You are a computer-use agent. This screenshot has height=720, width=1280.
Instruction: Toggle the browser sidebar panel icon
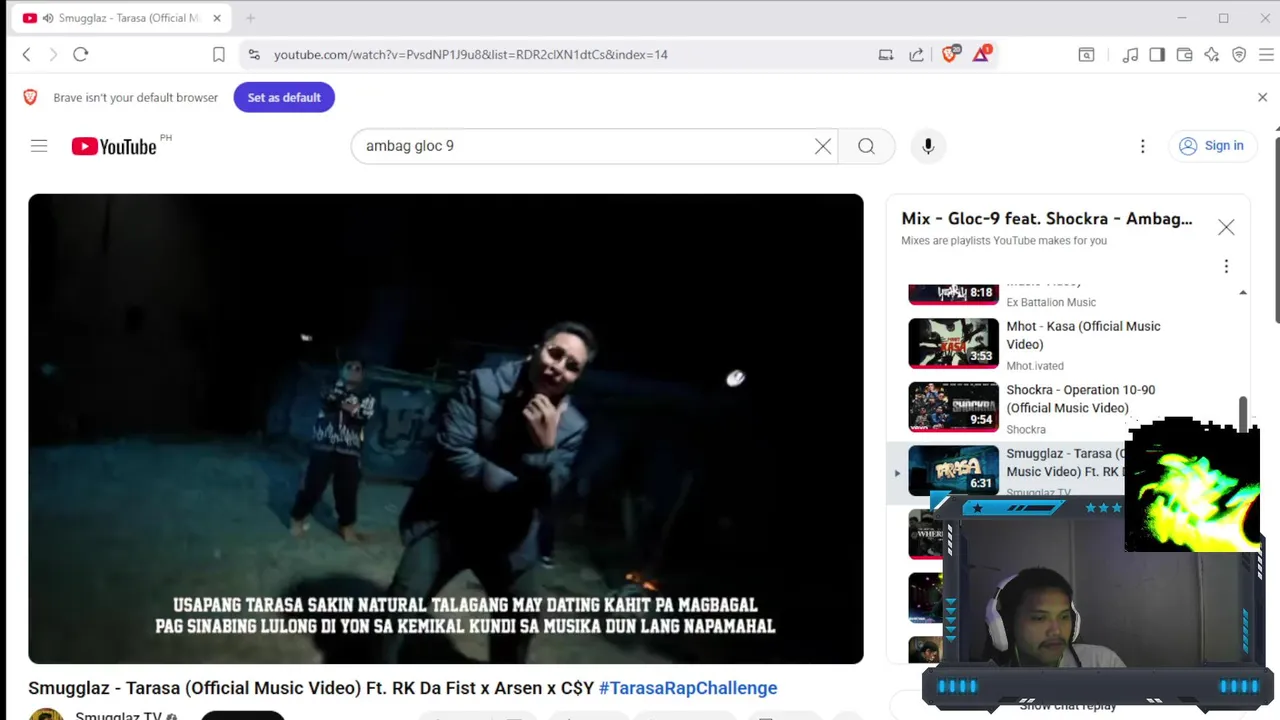(x=1157, y=55)
